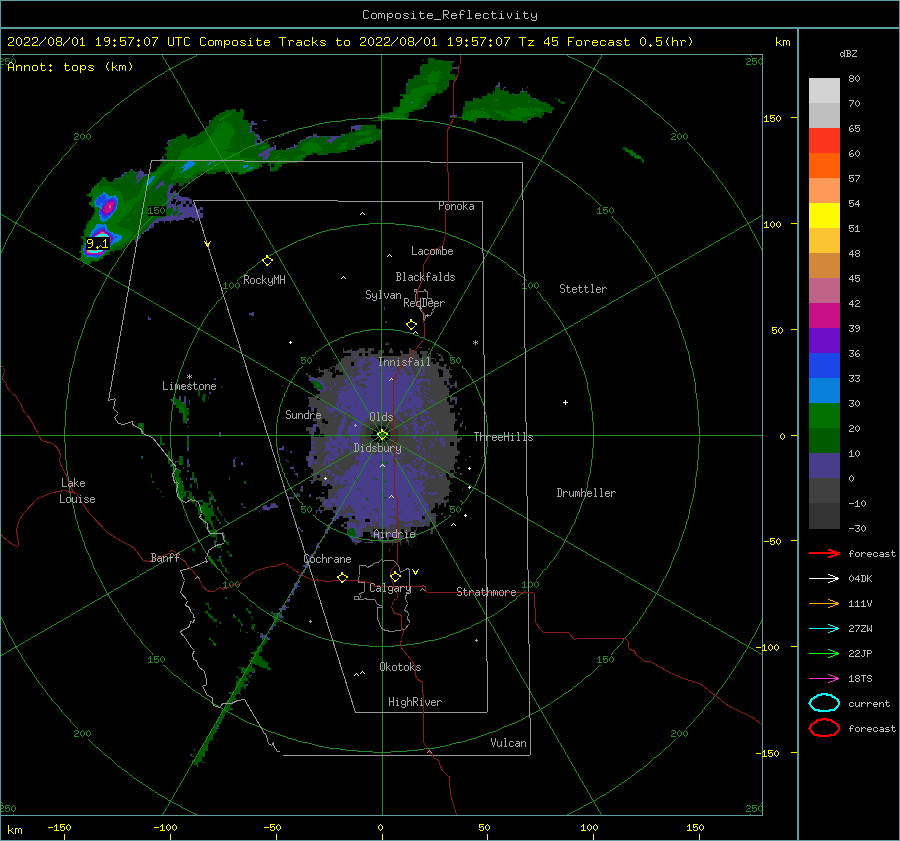Click the radar center diamond near Didsbury
Screen dimensions: 900x841
point(382,435)
